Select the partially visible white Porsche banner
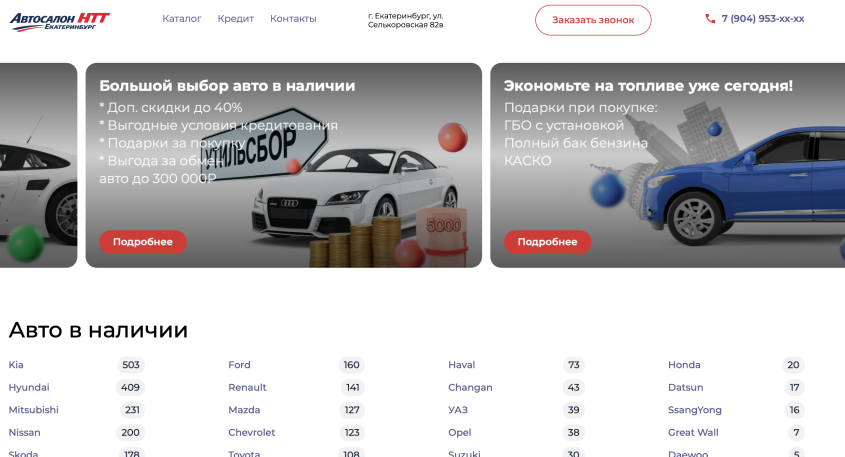 click(x=38, y=165)
